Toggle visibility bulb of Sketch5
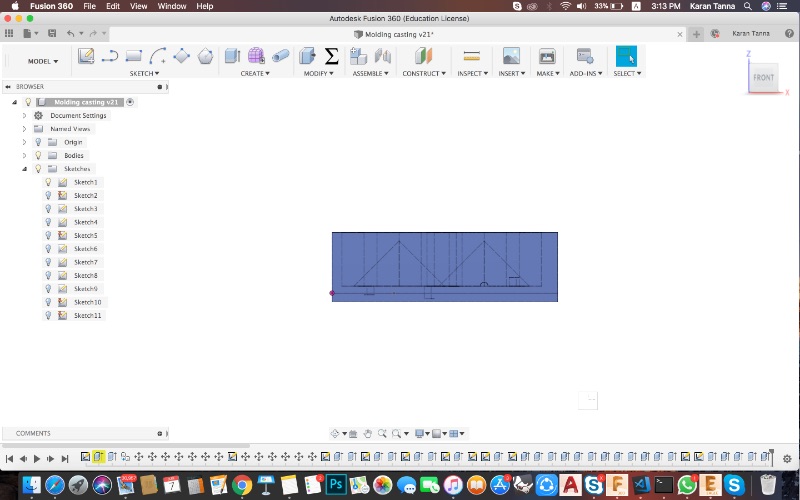Screen dimensions: 800x500 [x=48, y=235]
